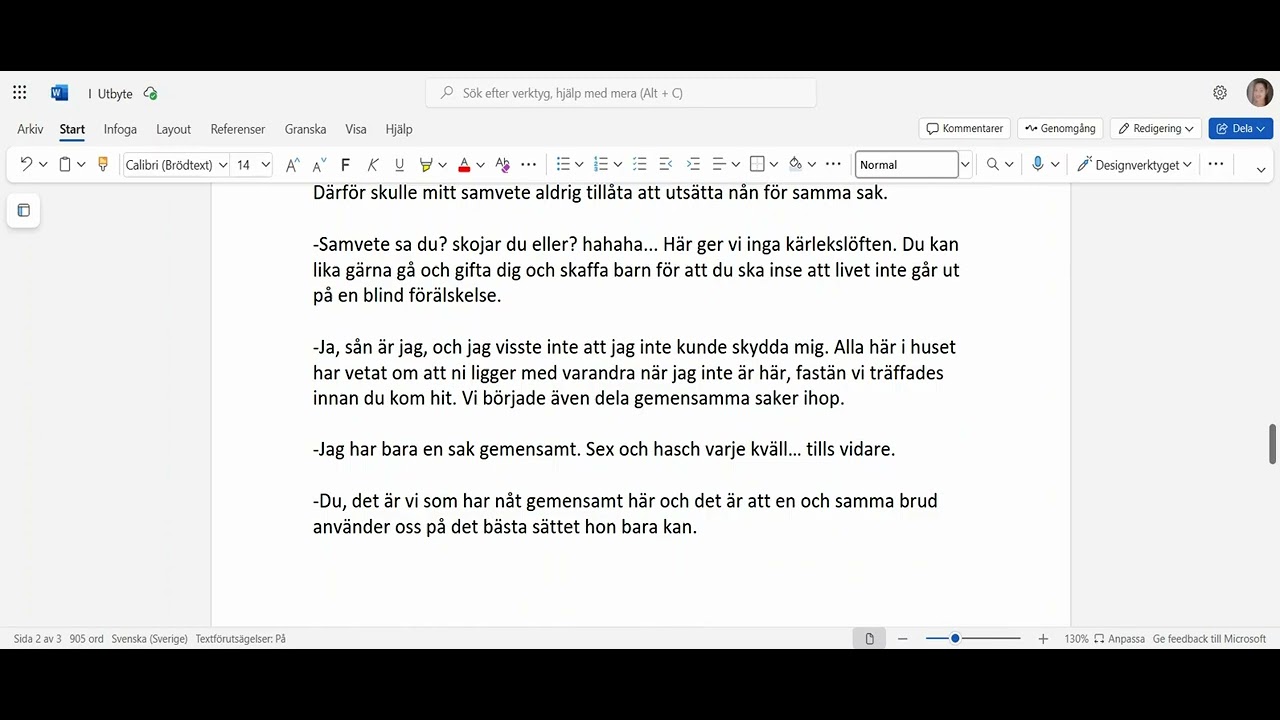Decrease paragraph indent

point(666,165)
